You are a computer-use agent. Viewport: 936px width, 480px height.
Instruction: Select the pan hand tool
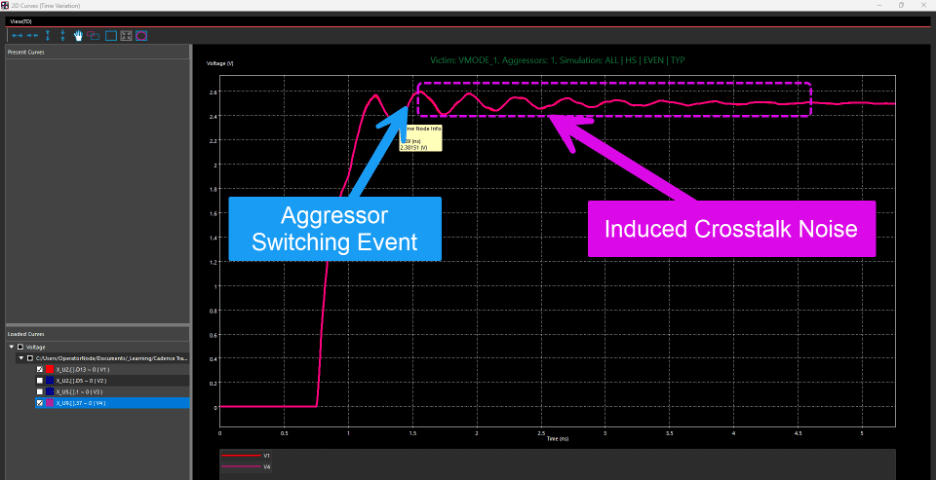click(78, 36)
